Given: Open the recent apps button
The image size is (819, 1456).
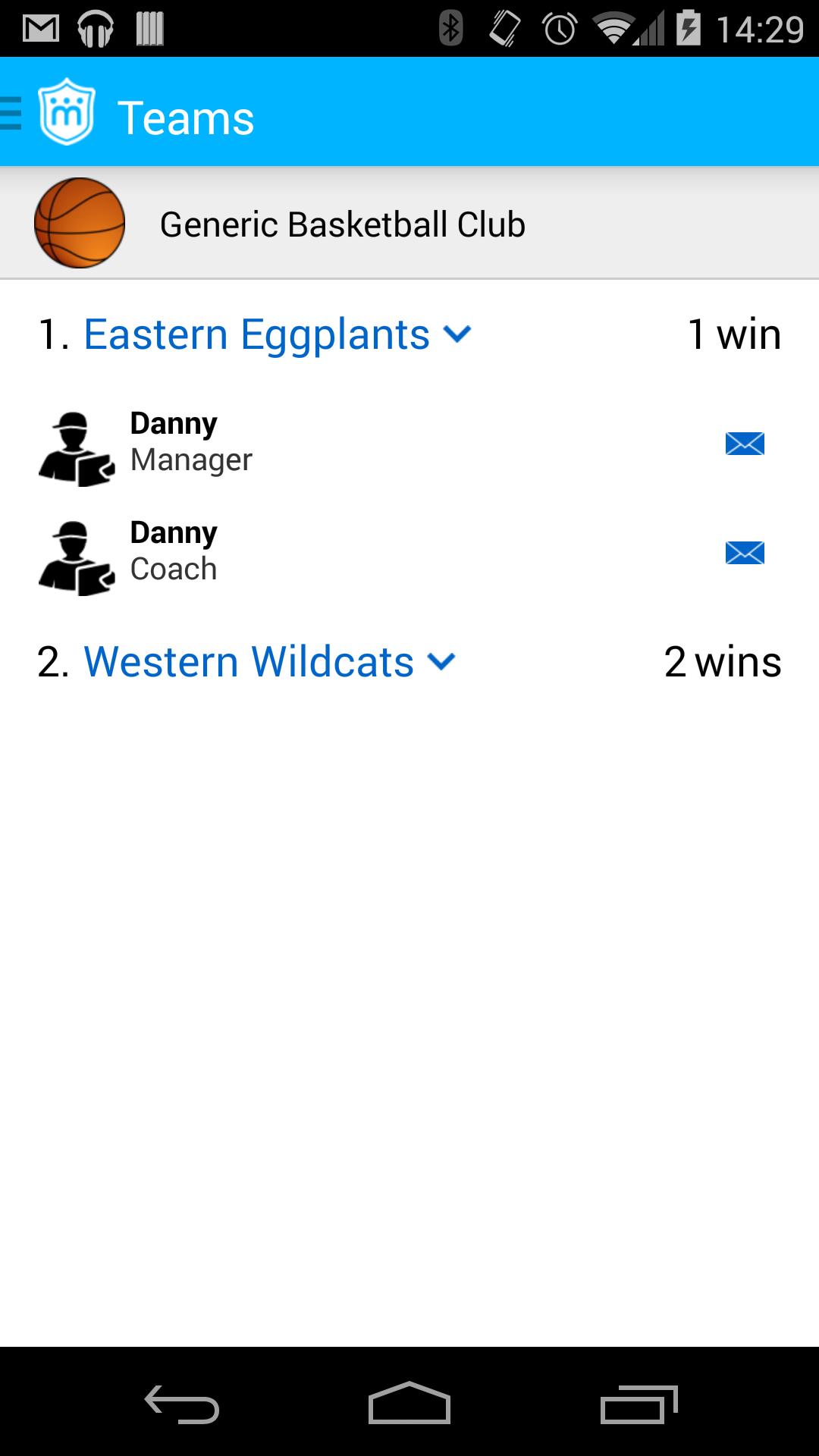Looking at the screenshot, I should [x=638, y=1404].
